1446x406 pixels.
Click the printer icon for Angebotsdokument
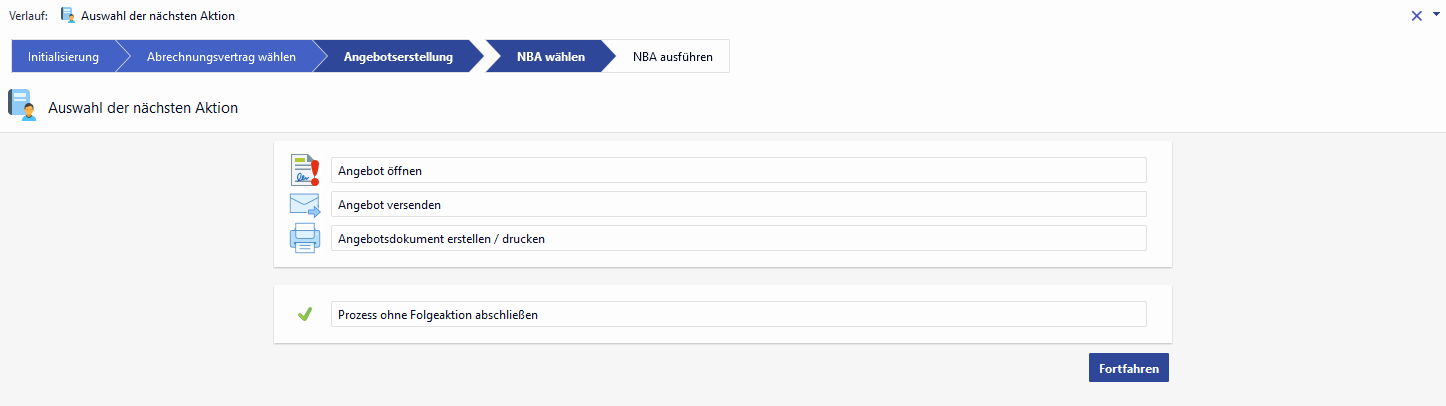(304, 238)
